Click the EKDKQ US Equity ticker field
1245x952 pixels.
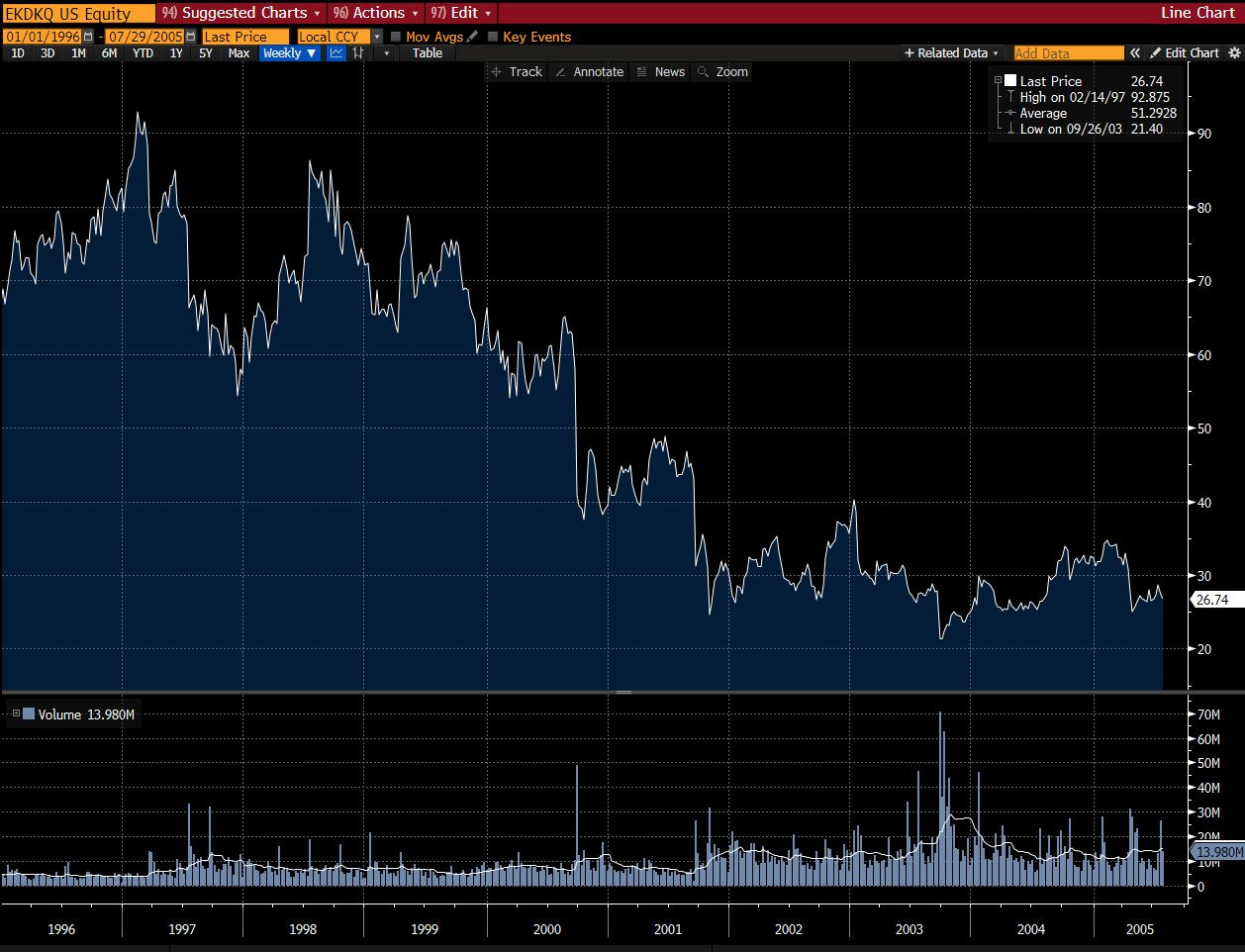coord(78,13)
